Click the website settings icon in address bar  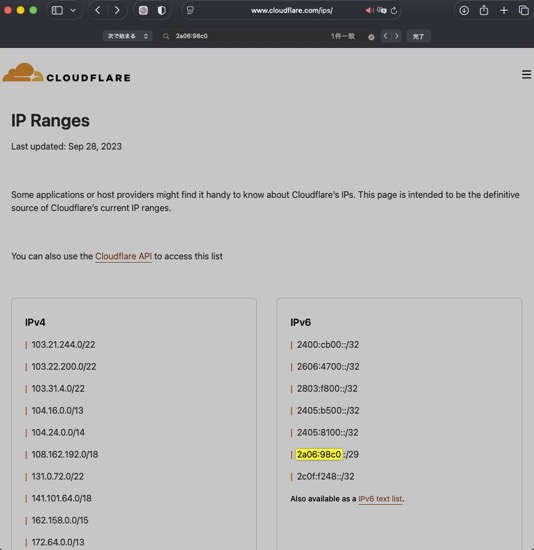point(190,10)
